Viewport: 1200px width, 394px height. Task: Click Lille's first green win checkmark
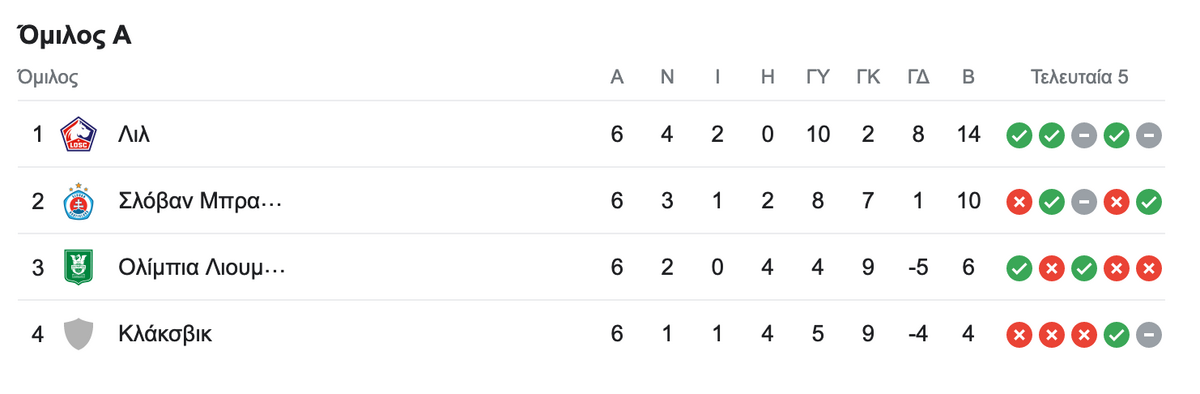click(1018, 135)
